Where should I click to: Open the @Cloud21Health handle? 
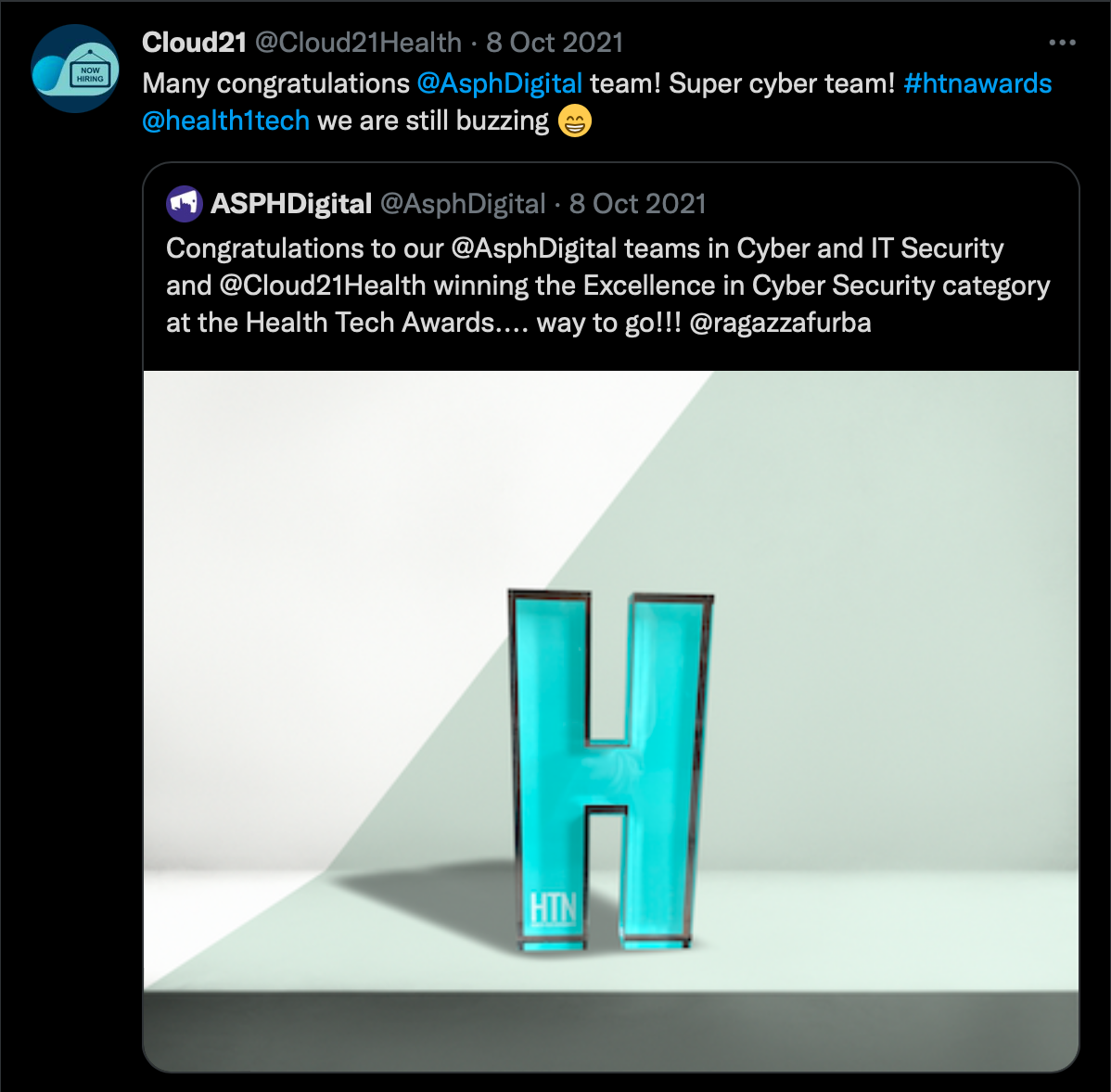pos(359,43)
